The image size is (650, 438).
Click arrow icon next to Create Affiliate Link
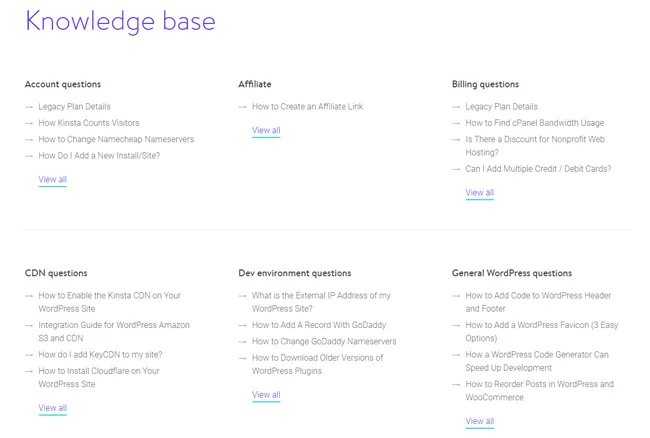point(243,107)
